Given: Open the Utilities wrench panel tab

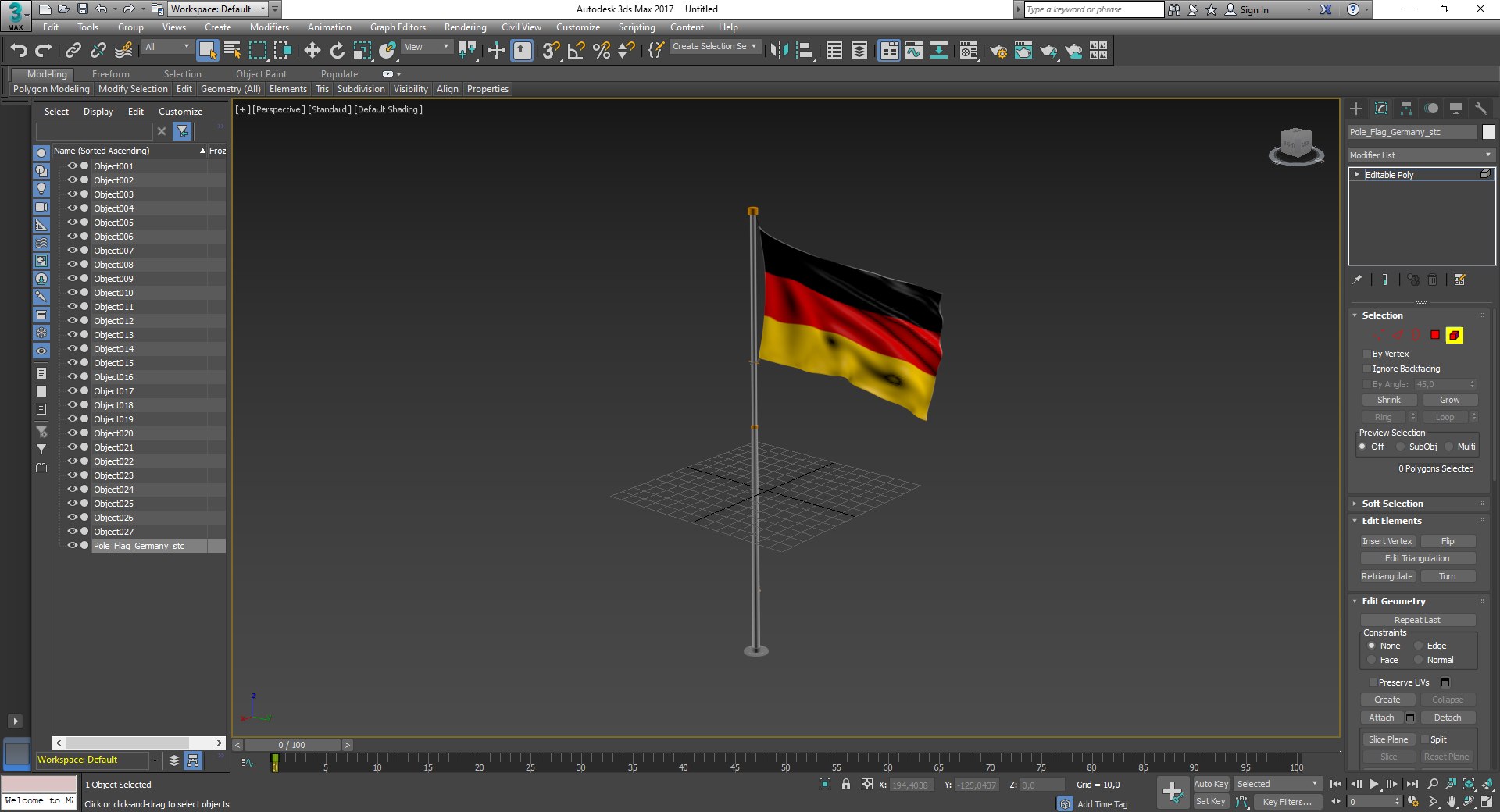Looking at the screenshot, I should pos(1481,109).
